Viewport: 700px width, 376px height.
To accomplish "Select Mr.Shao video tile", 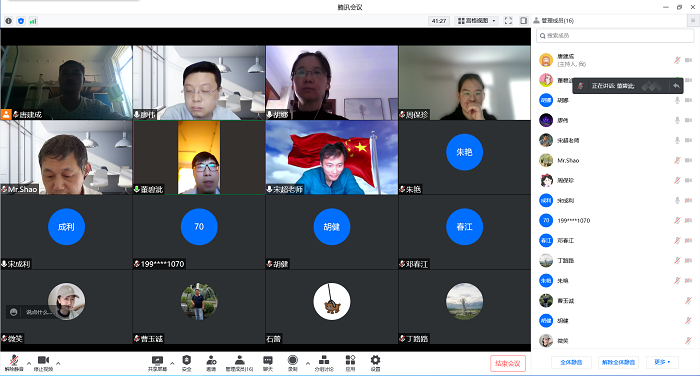I will pos(67,157).
